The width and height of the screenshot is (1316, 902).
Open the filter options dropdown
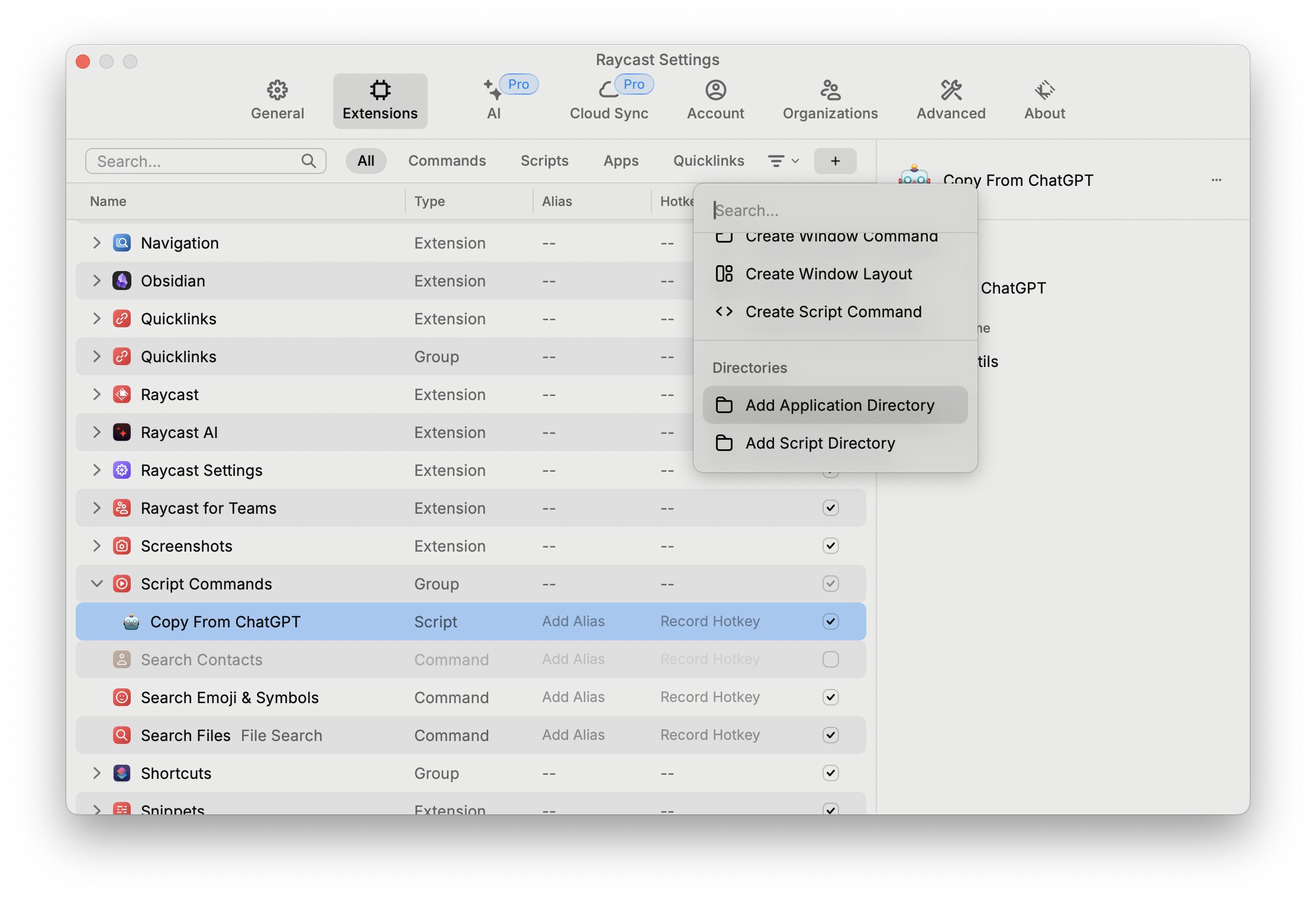tap(783, 161)
